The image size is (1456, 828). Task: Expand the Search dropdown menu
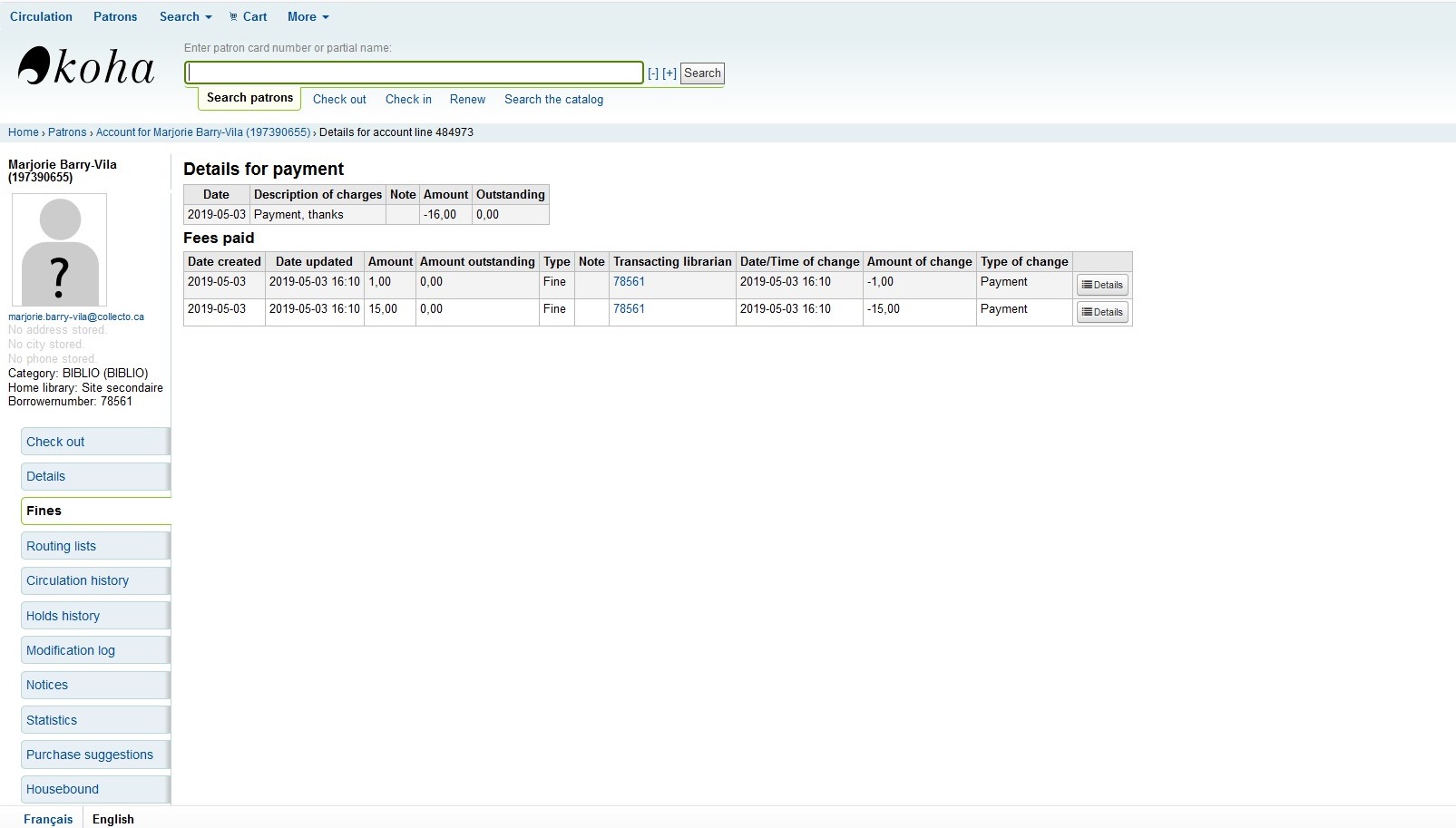185,16
